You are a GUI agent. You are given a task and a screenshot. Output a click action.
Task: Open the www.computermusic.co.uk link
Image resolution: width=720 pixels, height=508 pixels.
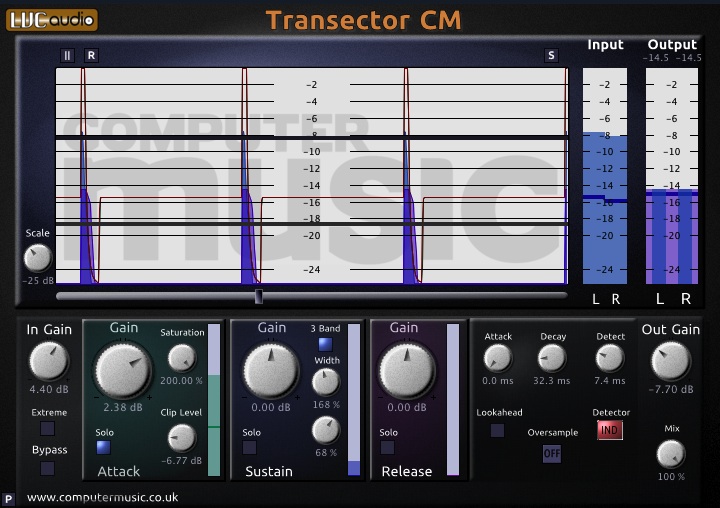coord(102,497)
